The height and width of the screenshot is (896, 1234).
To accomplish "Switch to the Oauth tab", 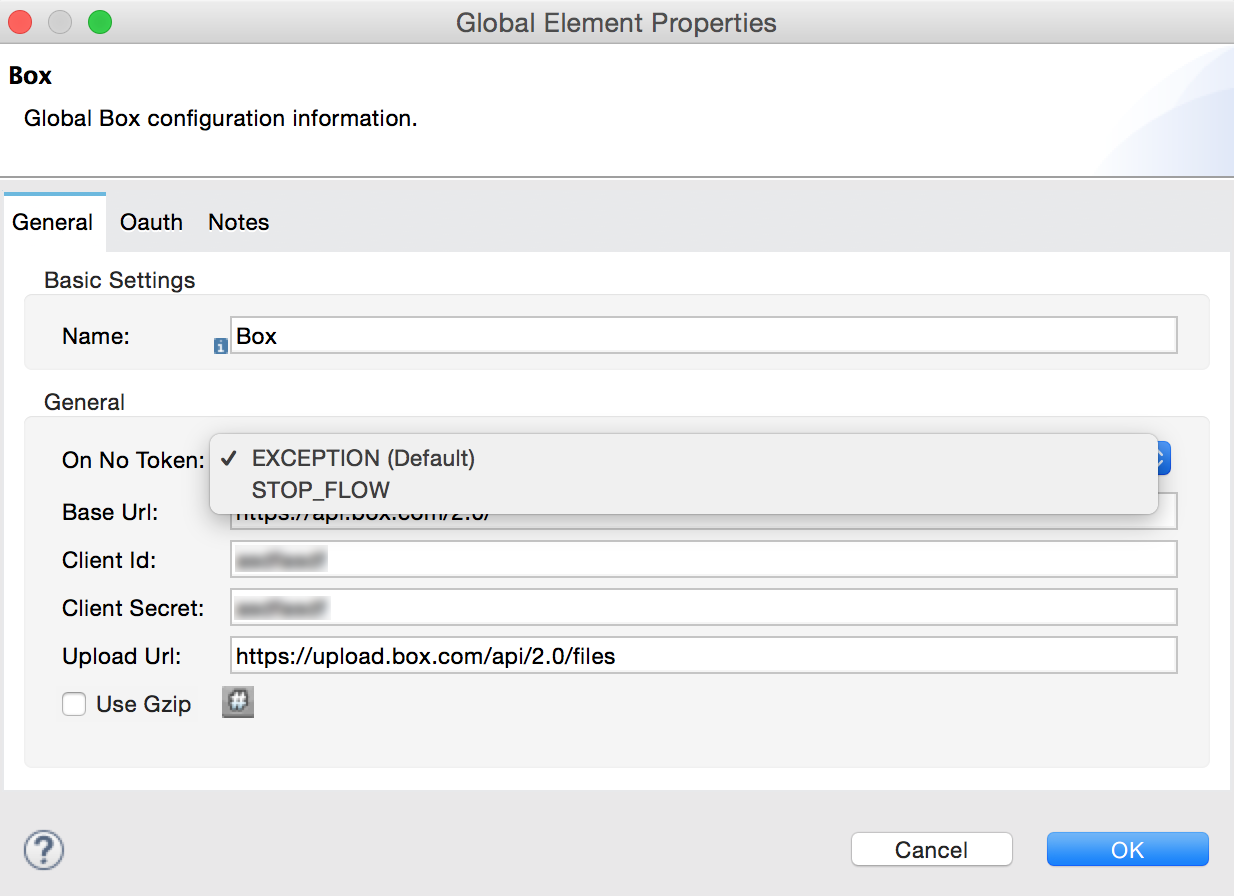I will 150,222.
